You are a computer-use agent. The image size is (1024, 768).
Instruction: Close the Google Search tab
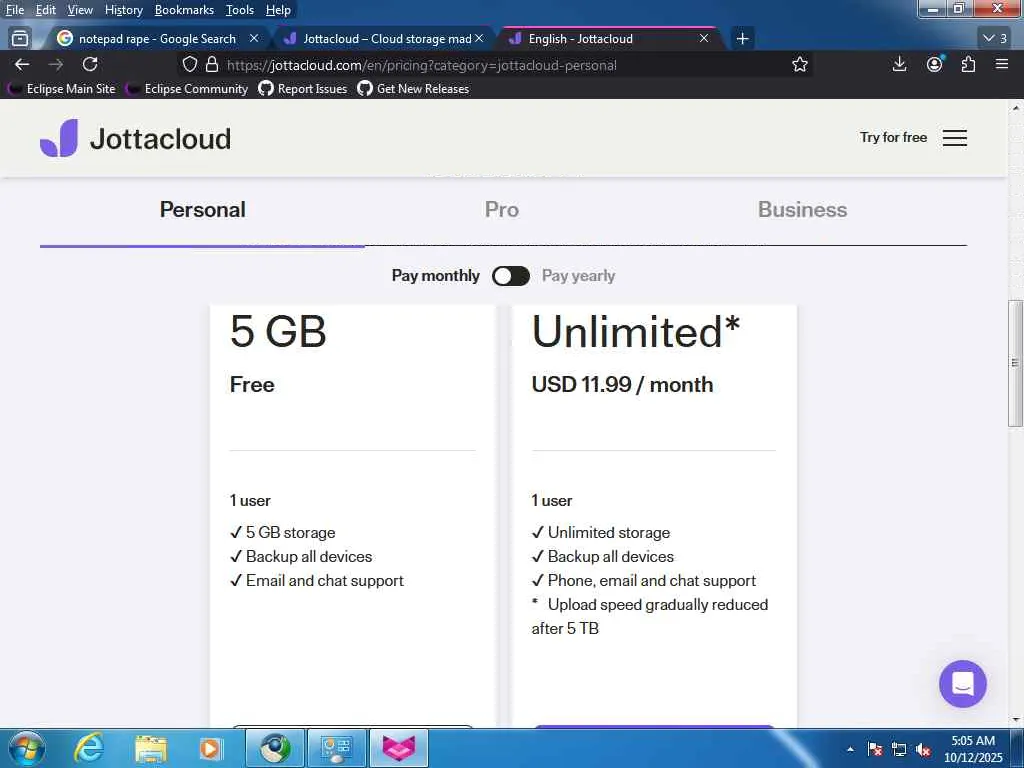tap(254, 39)
